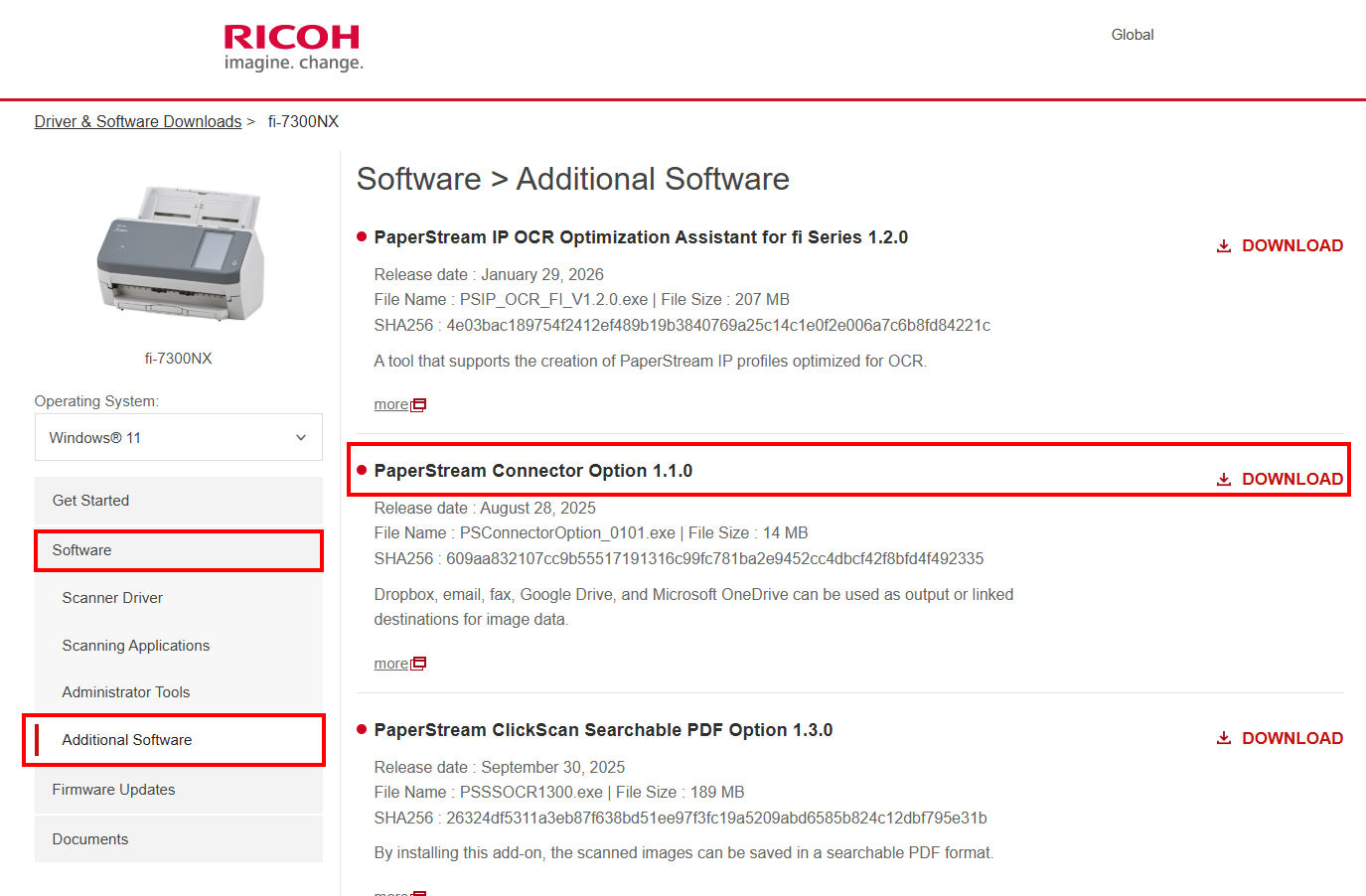Click the fi-7300NX caption under the scanner image
Image resolution: width=1366 pixels, height=896 pixels.
coord(179,359)
